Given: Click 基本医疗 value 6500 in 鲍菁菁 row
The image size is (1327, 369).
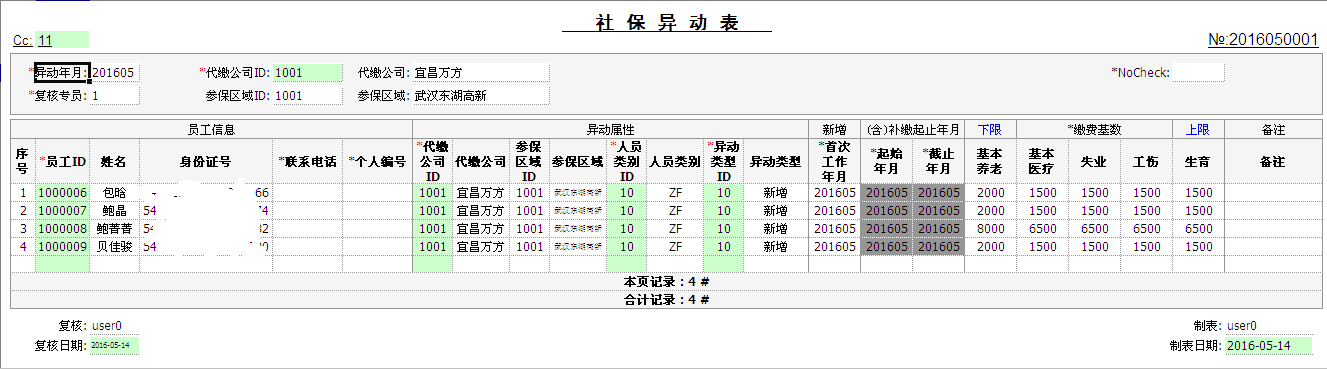Looking at the screenshot, I should (1042, 229).
